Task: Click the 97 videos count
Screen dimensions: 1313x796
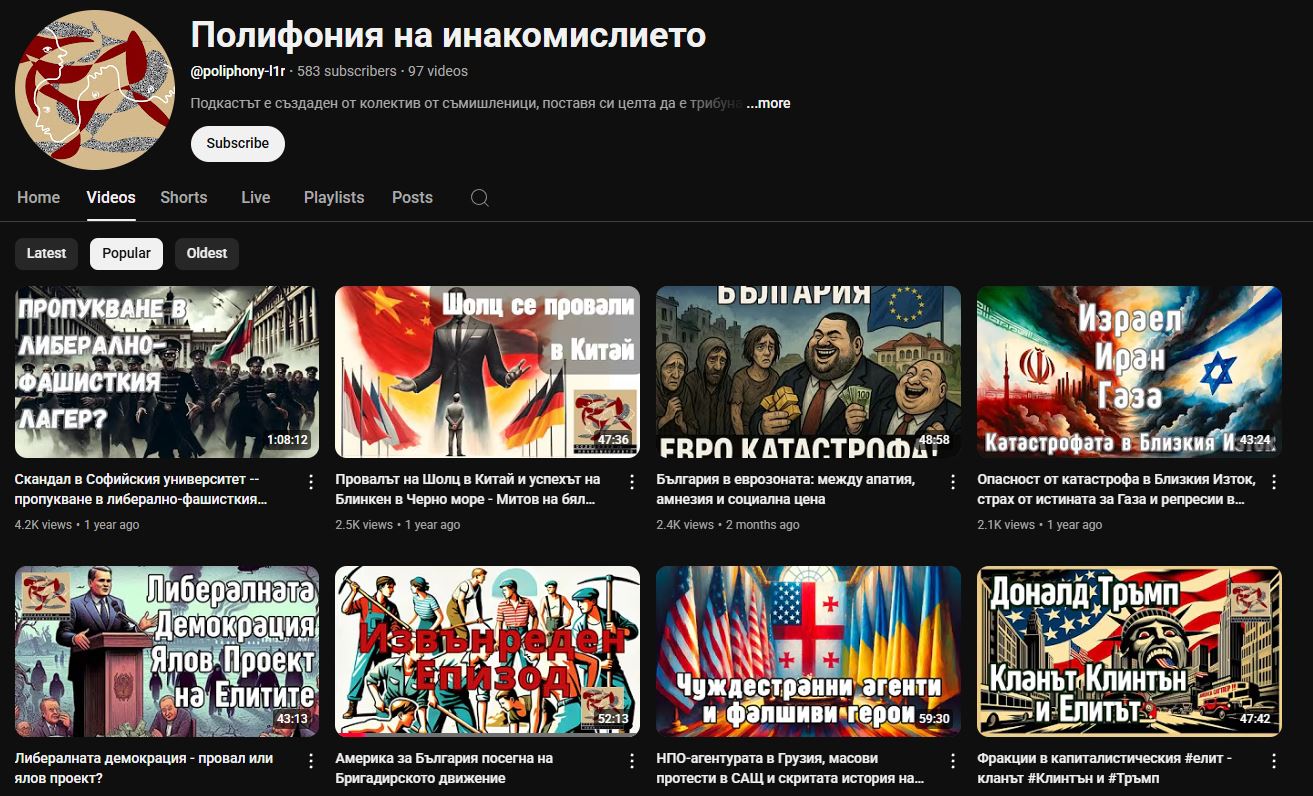Action: (438, 71)
